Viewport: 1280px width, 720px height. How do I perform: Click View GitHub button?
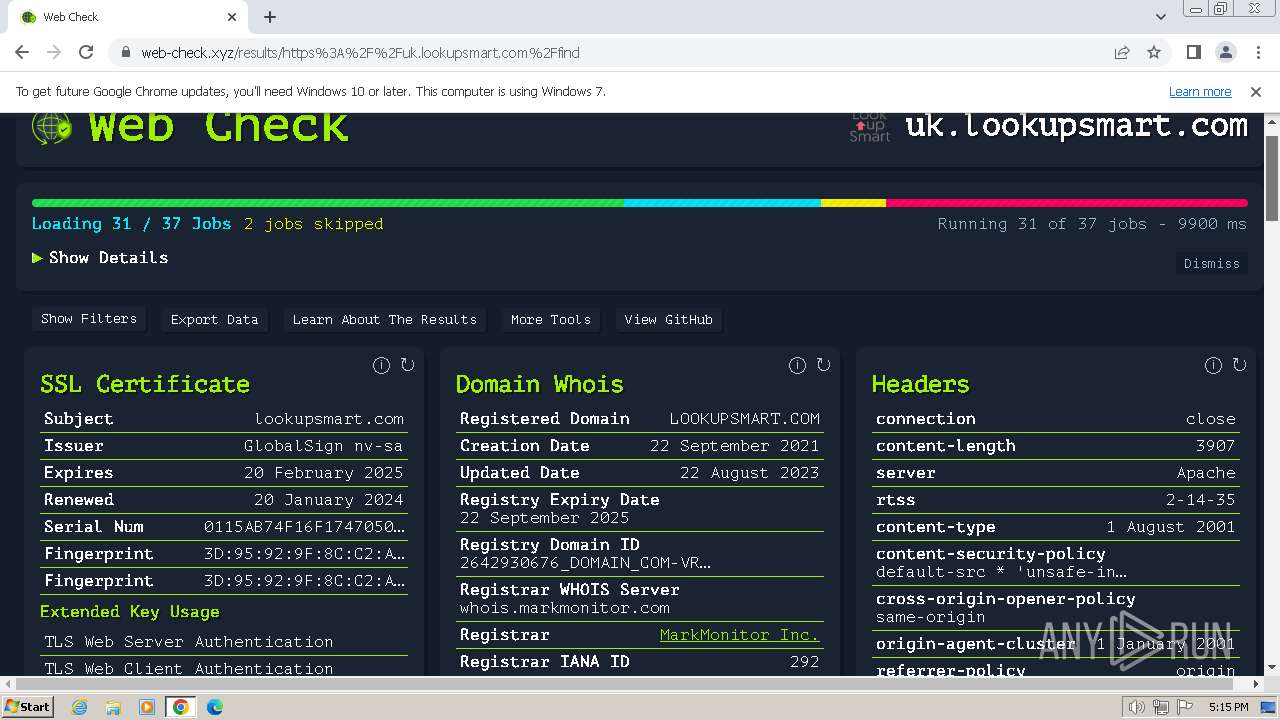669,320
